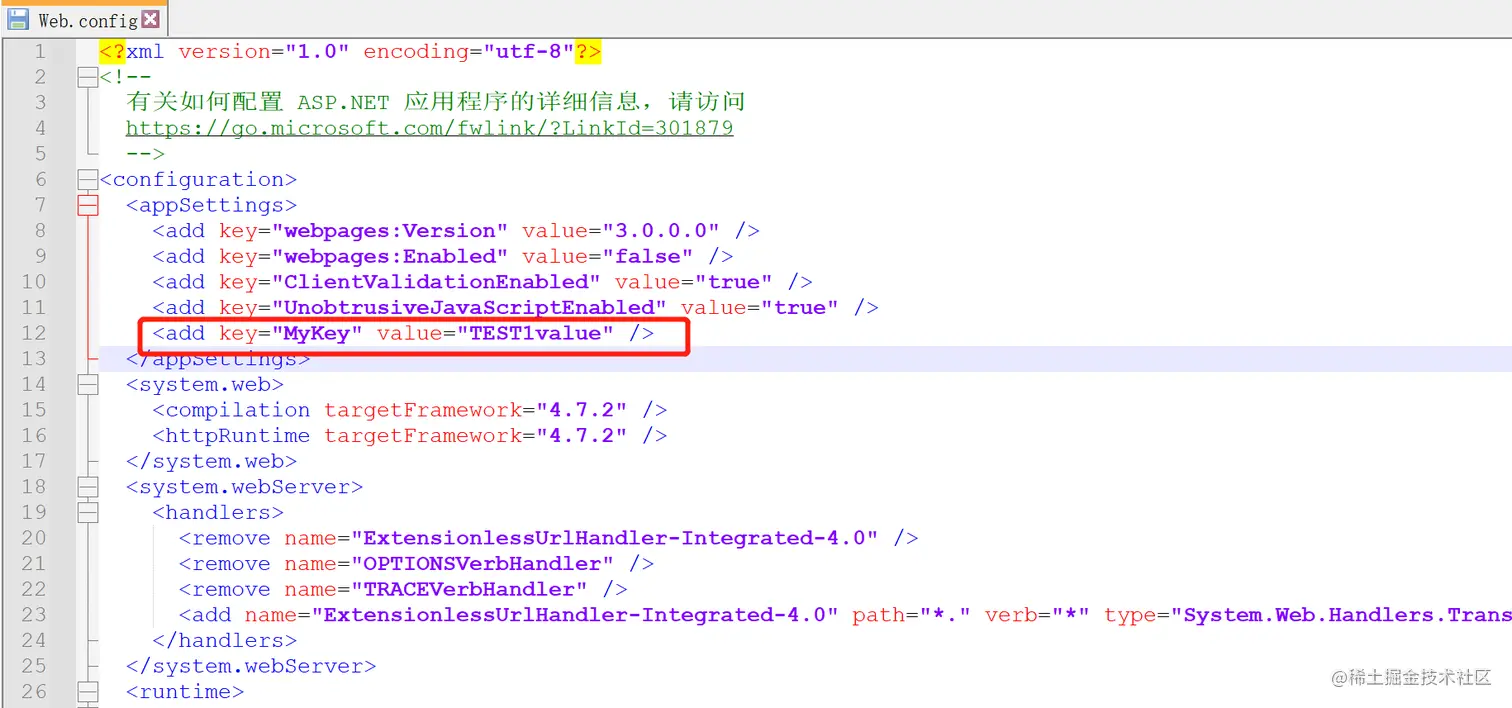Image resolution: width=1512 pixels, height=708 pixels.
Task: Collapse the <configuration> fold marker on line 6
Action: point(88,180)
